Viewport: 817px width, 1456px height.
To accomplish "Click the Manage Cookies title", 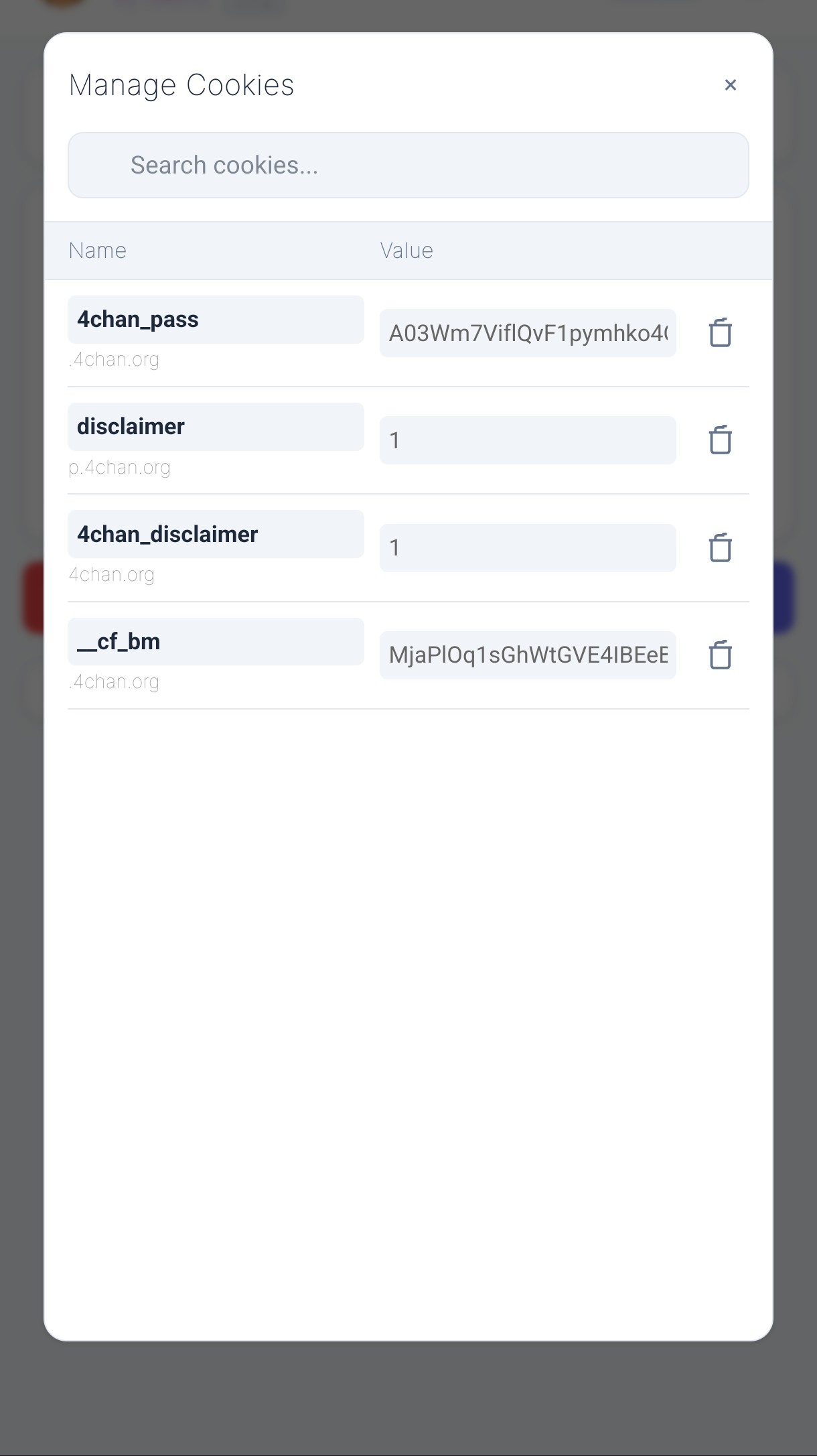I will click(181, 85).
